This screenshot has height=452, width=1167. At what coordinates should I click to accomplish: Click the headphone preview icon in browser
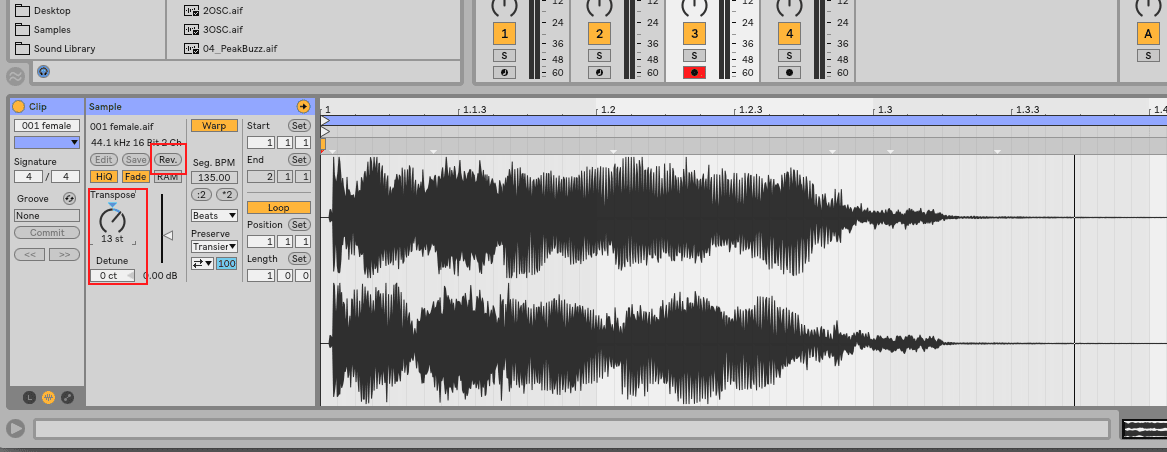point(44,72)
